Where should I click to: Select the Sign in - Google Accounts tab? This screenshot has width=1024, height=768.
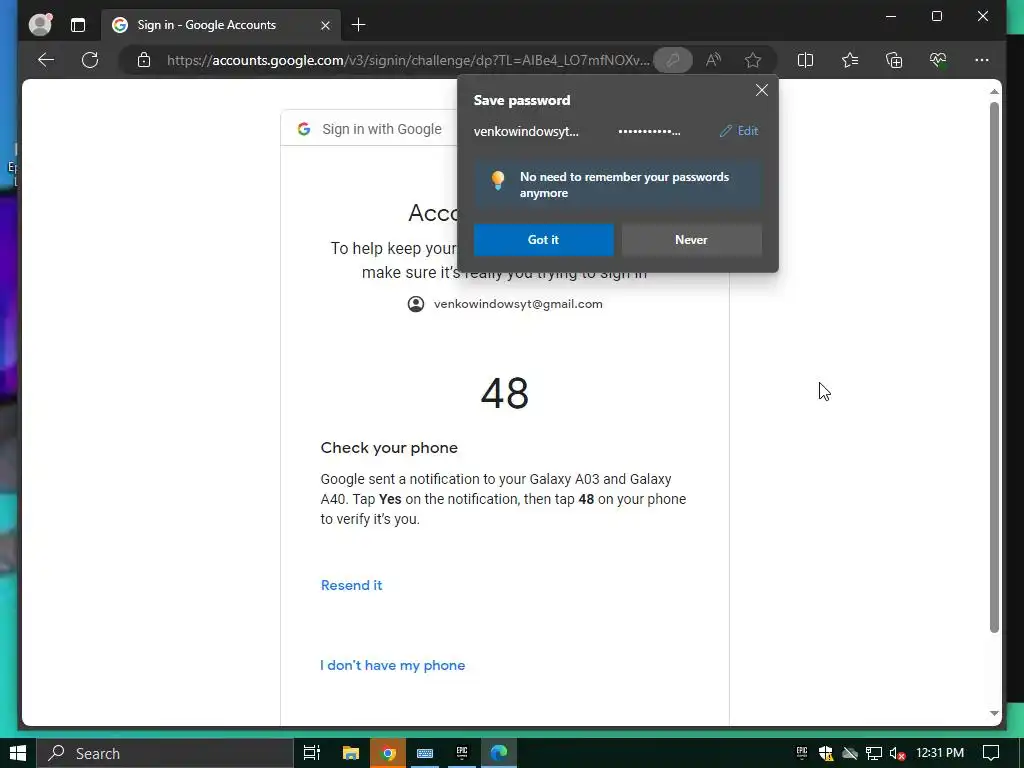tap(221, 25)
